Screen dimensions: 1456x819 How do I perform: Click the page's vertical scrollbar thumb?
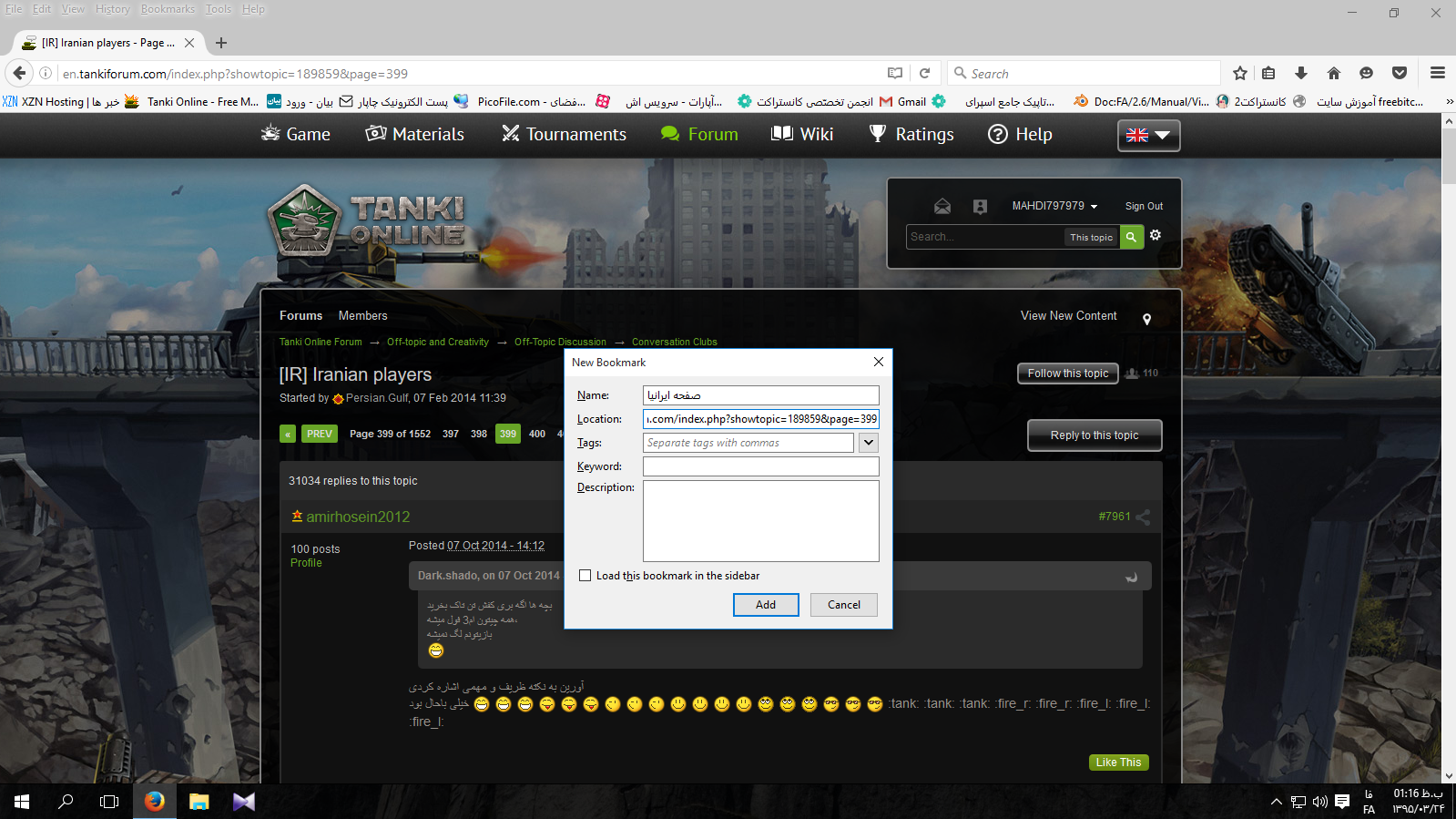[1448, 155]
